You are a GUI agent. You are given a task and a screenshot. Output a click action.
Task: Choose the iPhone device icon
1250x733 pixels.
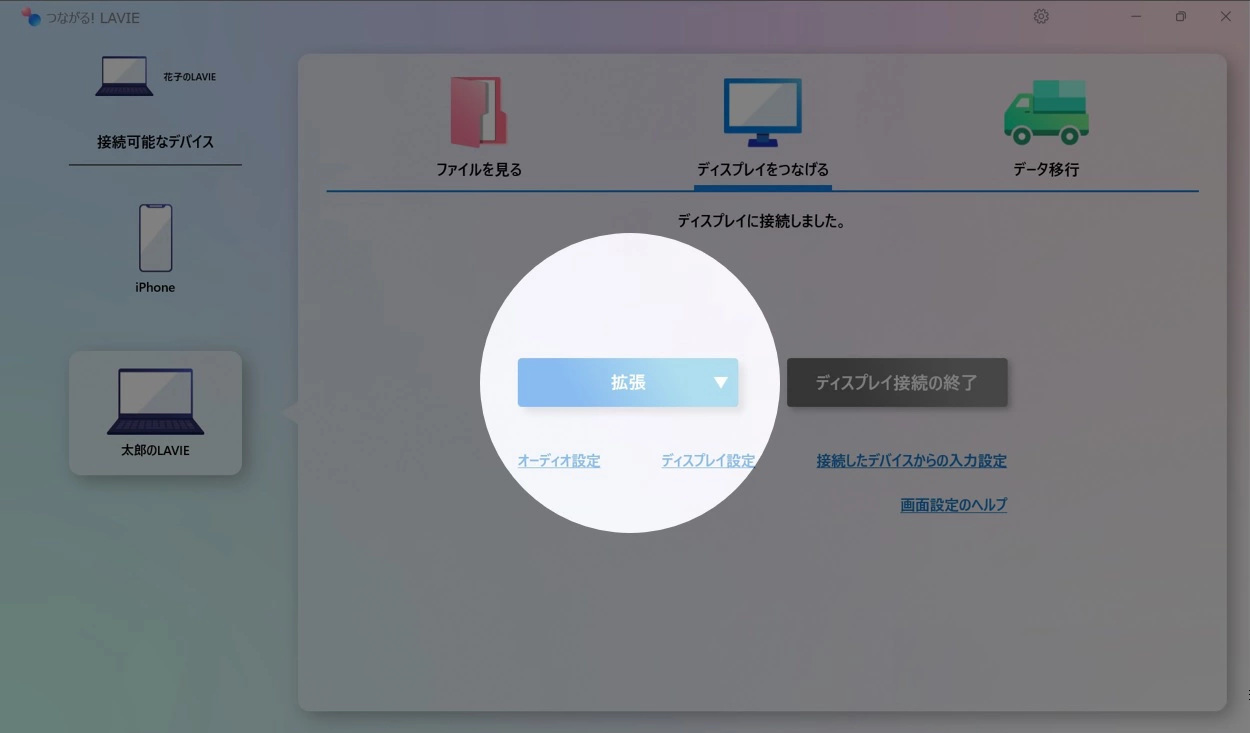pyautogui.click(x=155, y=238)
